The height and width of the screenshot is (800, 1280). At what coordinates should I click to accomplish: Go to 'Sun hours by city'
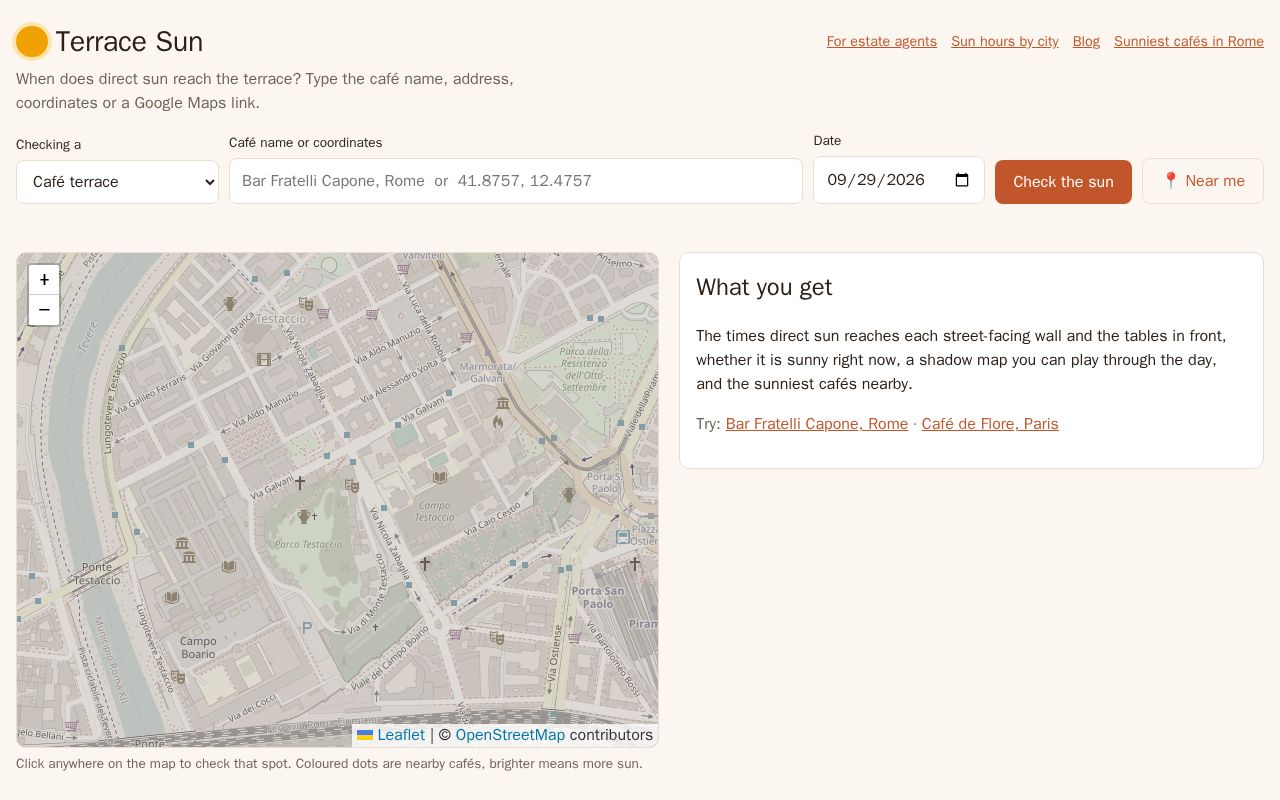[x=1005, y=41]
